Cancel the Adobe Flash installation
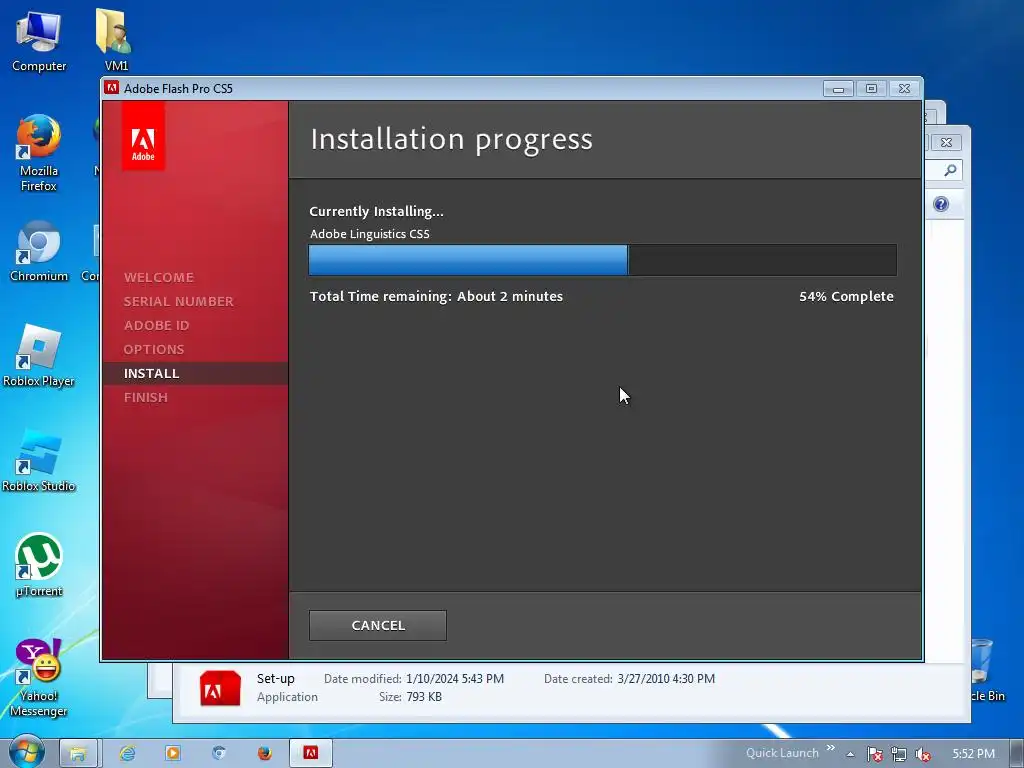Screen dimensions: 1024x768 [377, 625]
